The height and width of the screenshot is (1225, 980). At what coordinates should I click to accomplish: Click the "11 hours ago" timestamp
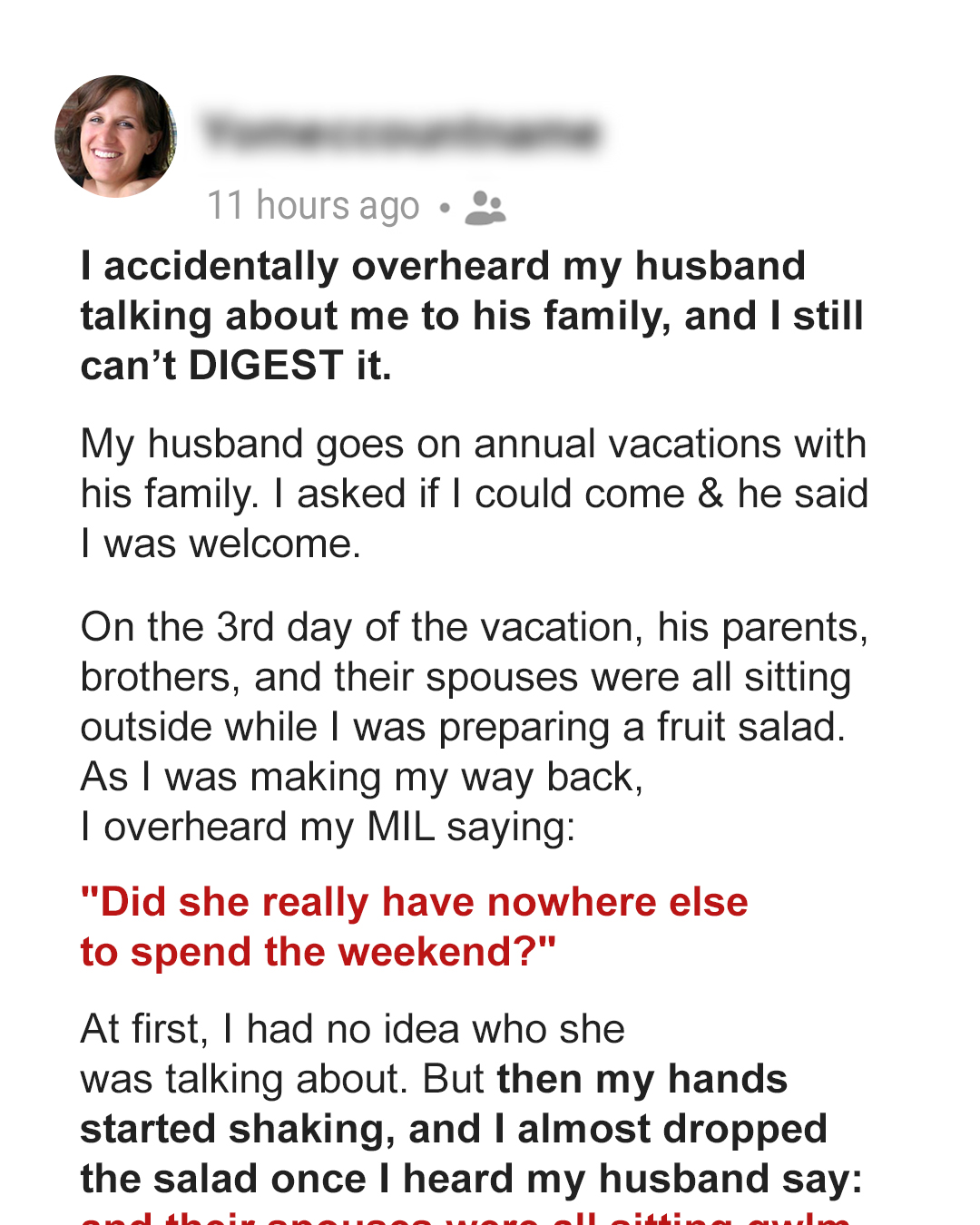coord(313,206)
